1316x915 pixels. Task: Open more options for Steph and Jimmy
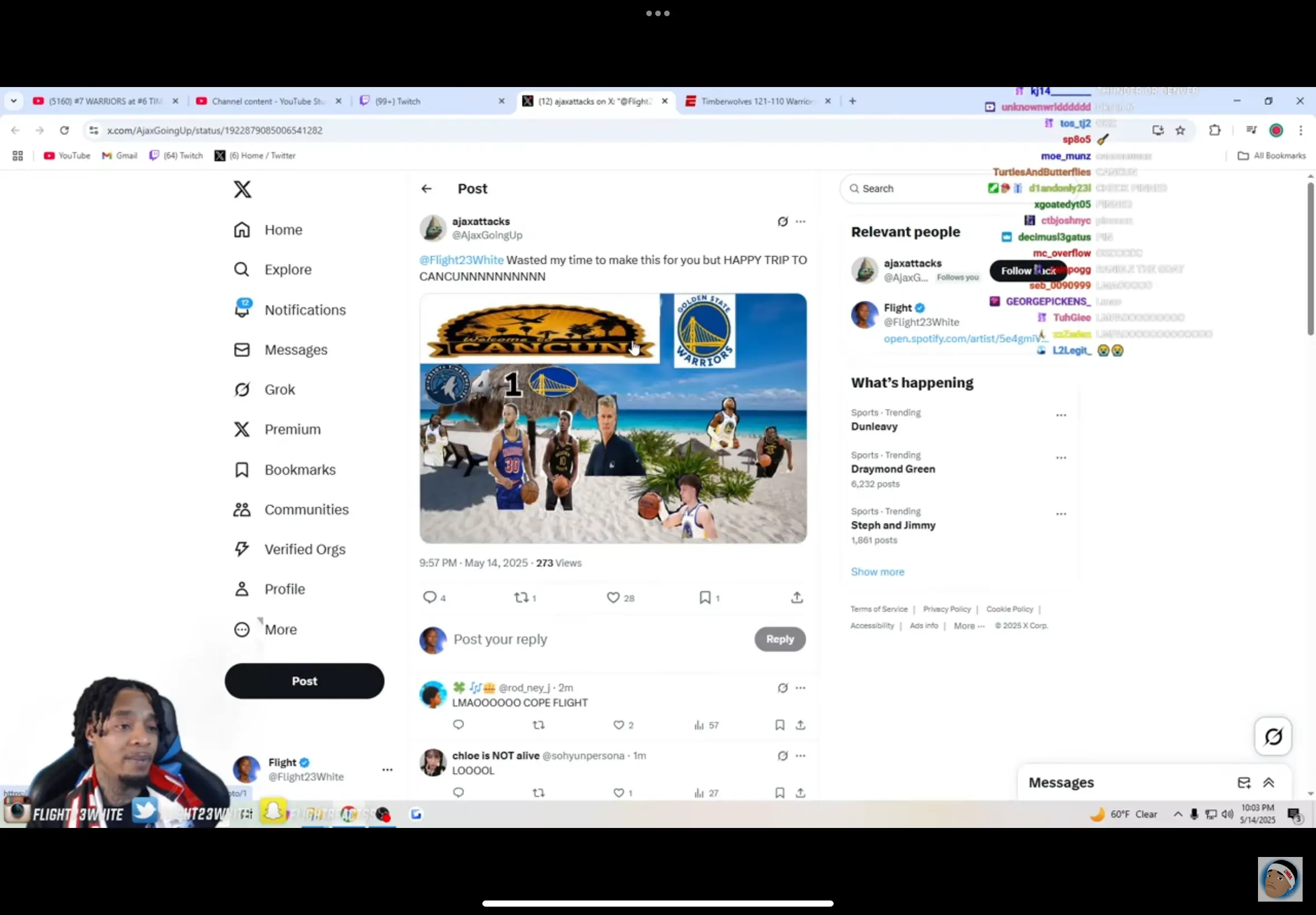click(1061, 514)
